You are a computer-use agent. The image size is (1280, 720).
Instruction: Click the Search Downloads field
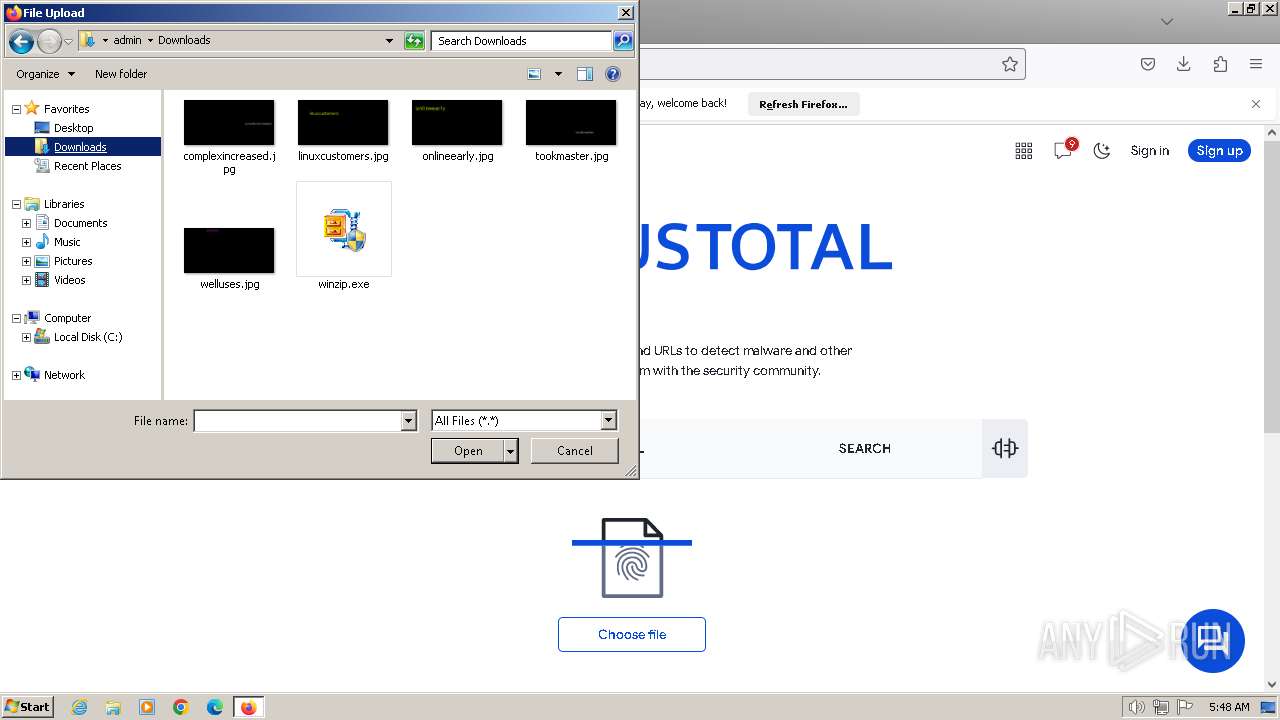coord(521,41)
